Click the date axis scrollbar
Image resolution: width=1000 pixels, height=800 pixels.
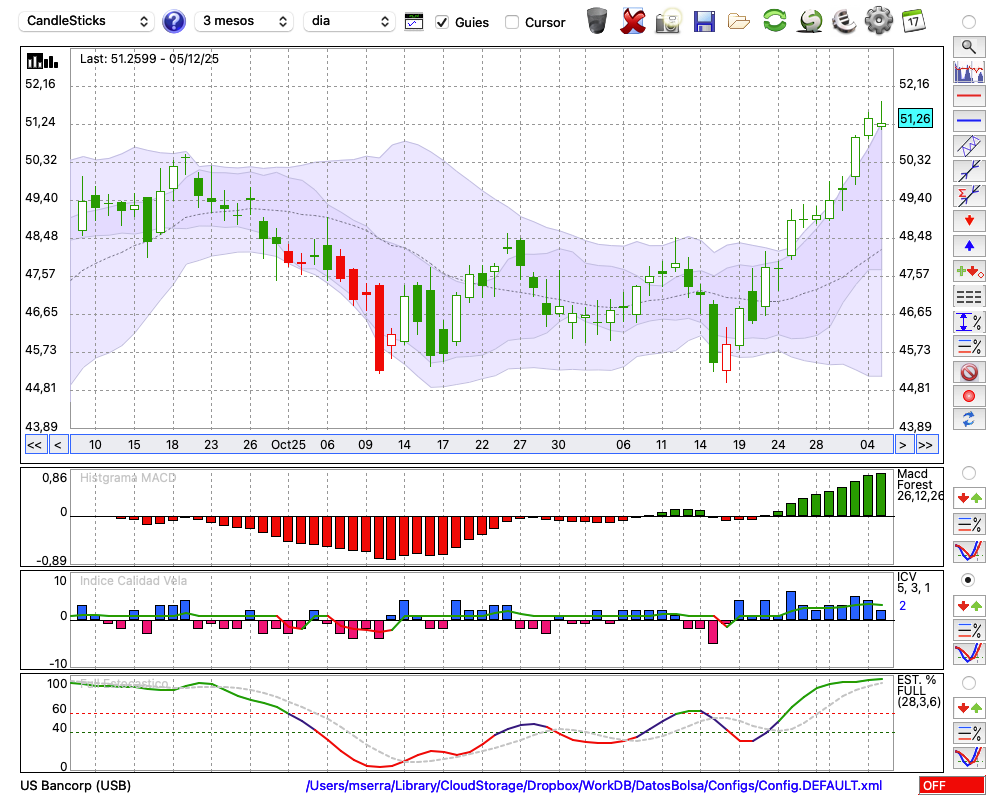(x=482, y=445)
